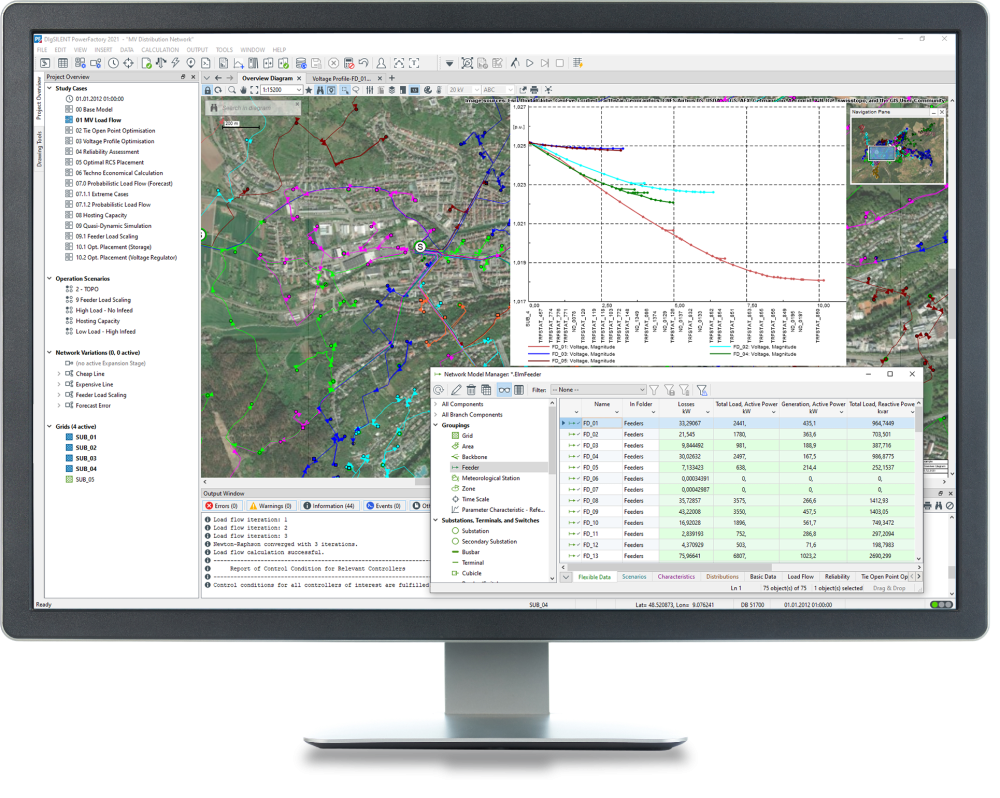Expand All Components in Network Model Manager
Viewport: 1000px width, 798px height.
tap(436, 404)
